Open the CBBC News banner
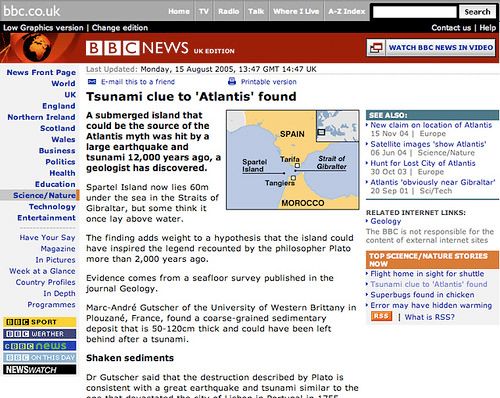Viewport: 500px width, 398px height. click(x=40, y=346)
